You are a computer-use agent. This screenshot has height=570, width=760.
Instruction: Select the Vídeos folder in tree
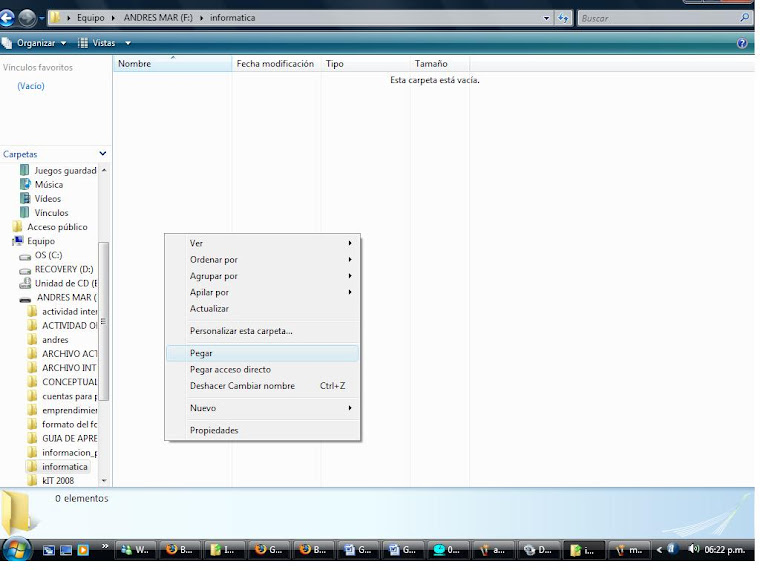pos(41,199)
